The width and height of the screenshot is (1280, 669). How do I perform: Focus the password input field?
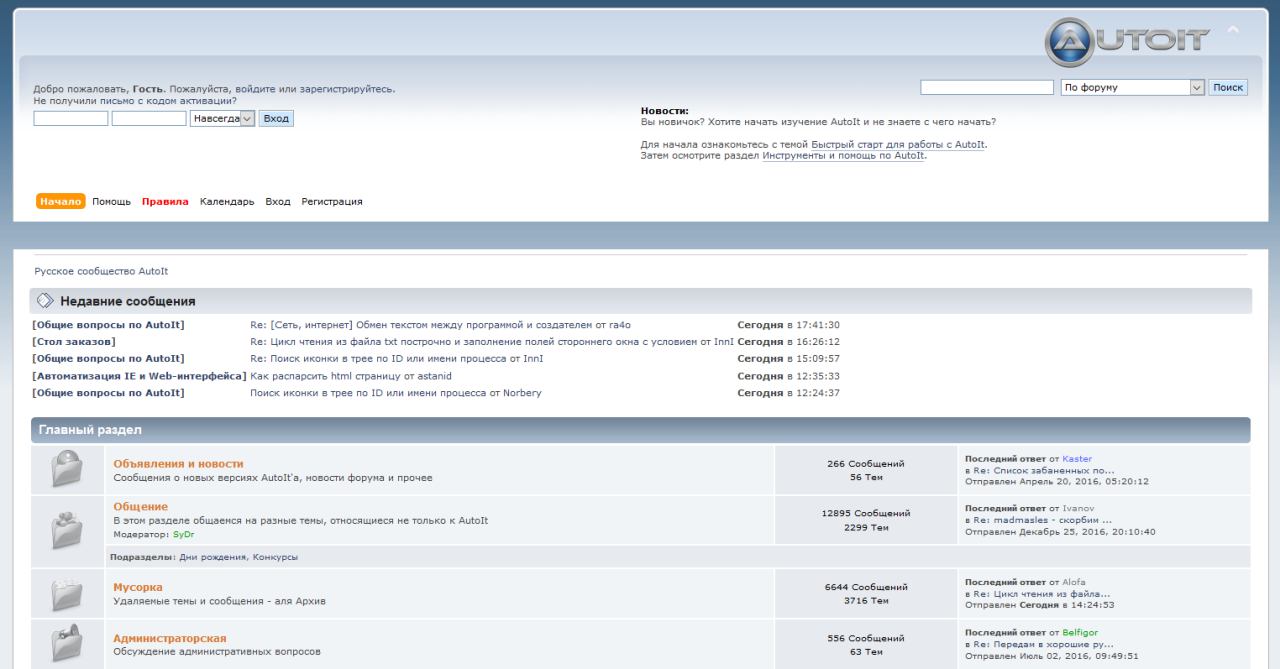(x=149, y=118)
